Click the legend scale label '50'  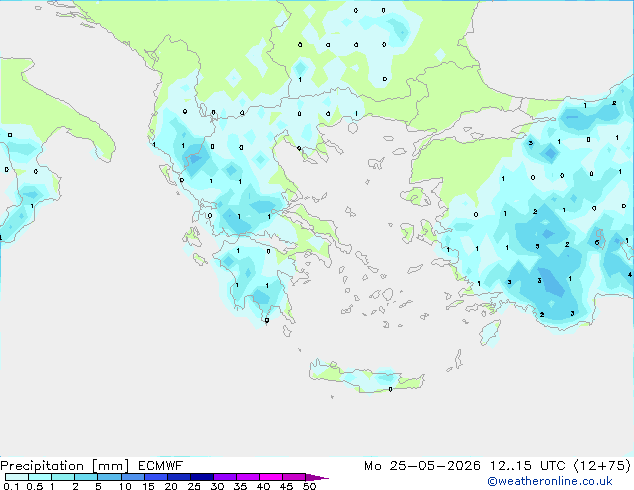click(x=309, y=486)
